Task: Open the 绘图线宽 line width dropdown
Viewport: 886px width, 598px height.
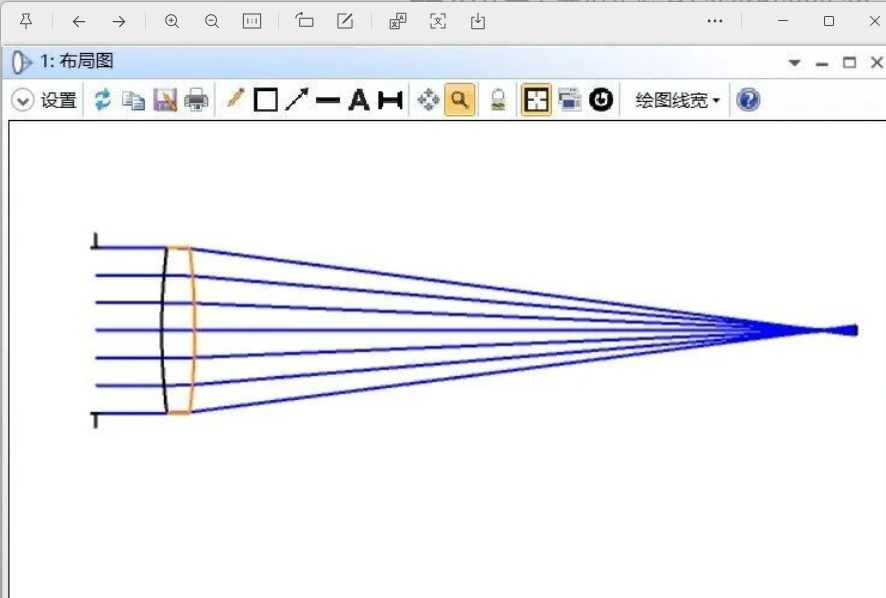Action: point(677,100)
